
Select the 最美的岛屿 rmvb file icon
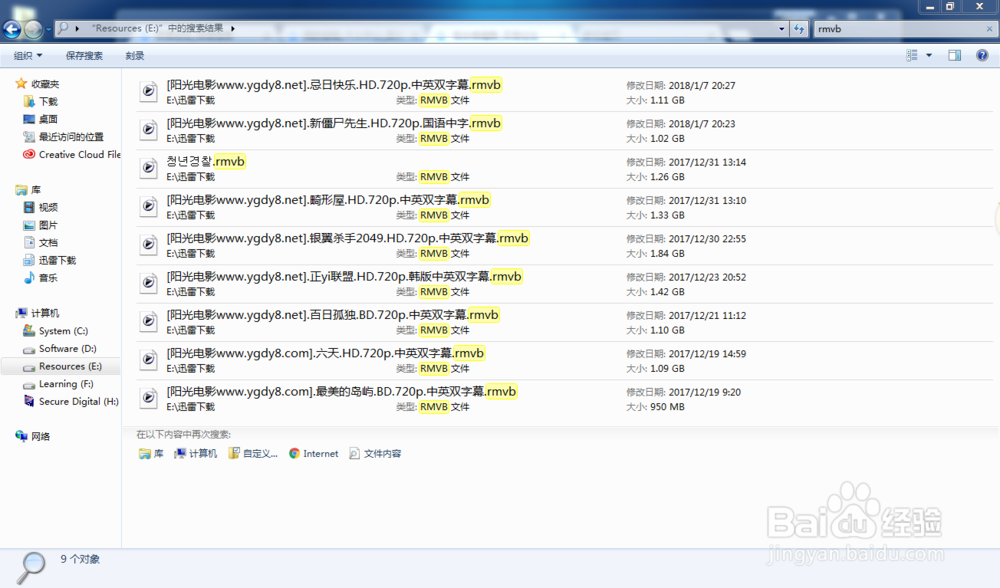coord(149,397)
